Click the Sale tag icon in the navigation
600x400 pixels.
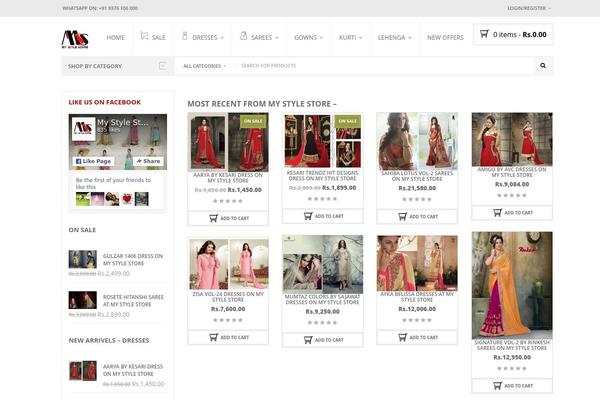click(144, 36)
